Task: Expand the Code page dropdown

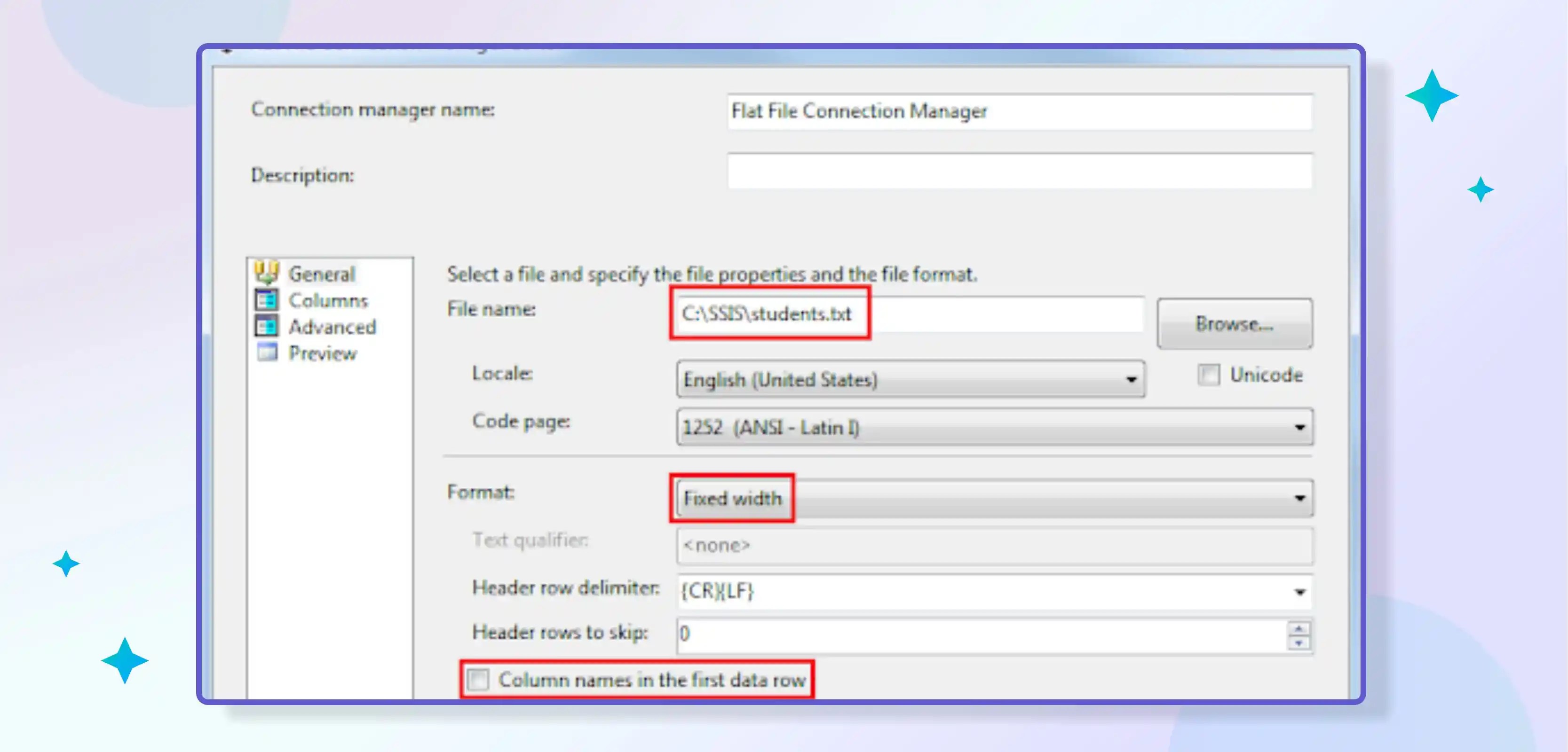Action: pyautogui.click(x=1300, y=426)
